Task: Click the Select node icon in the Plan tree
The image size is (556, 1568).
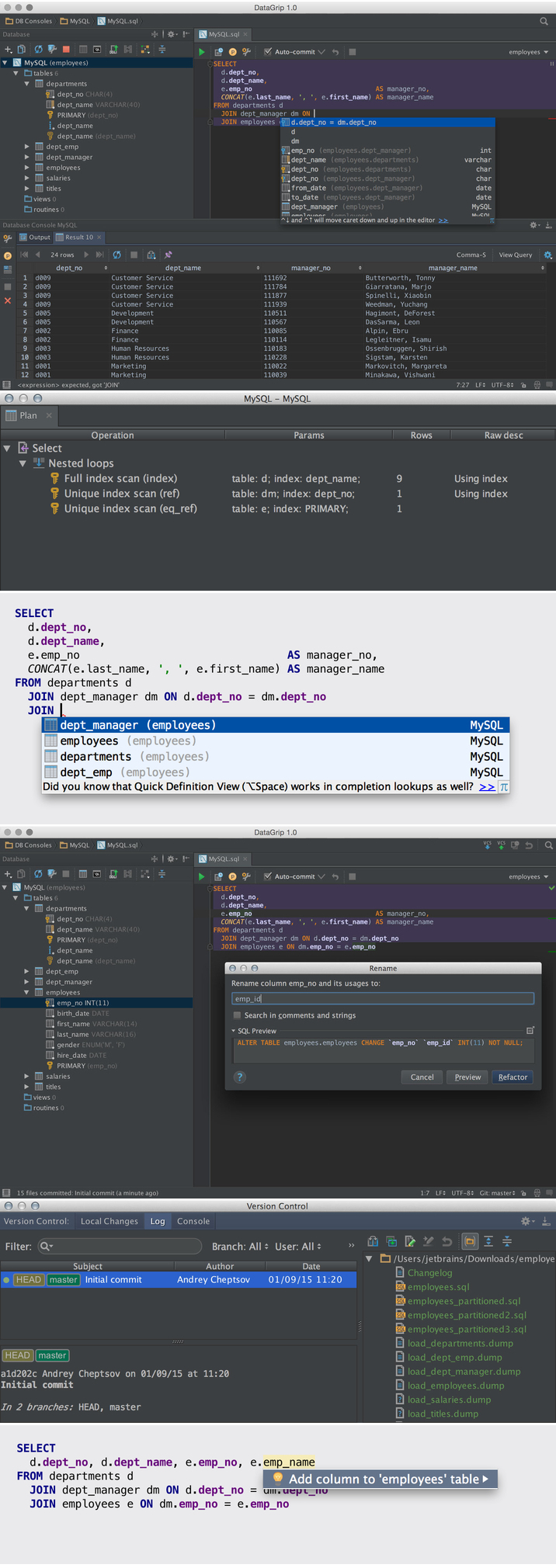Action: point(23,448)
